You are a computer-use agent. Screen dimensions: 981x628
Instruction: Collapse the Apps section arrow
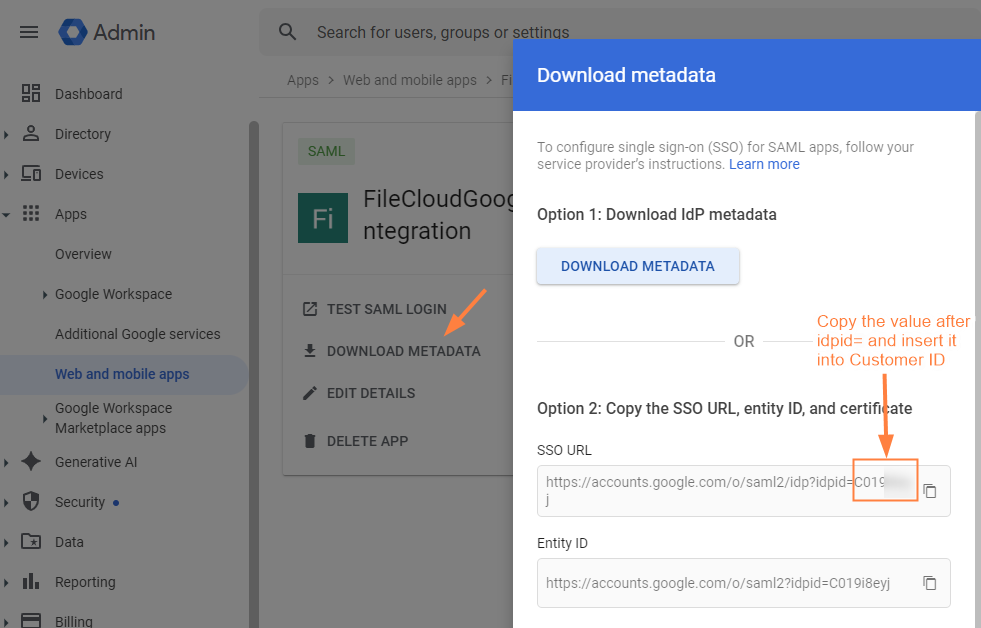pos(7,214)
